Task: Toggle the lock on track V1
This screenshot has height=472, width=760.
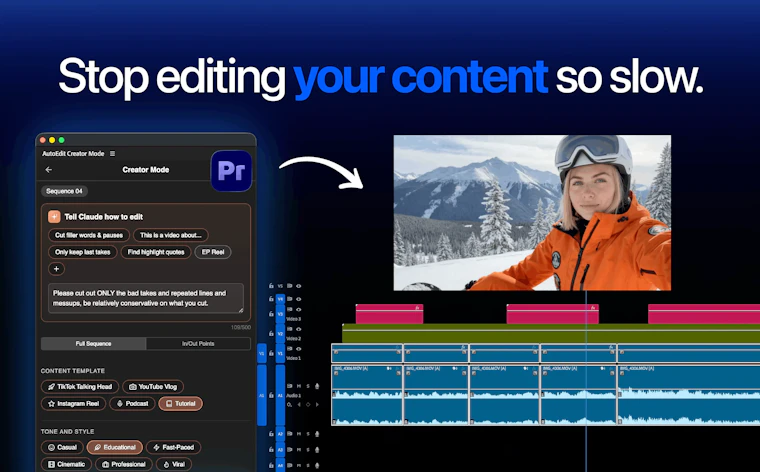Action: click(271, 353)
